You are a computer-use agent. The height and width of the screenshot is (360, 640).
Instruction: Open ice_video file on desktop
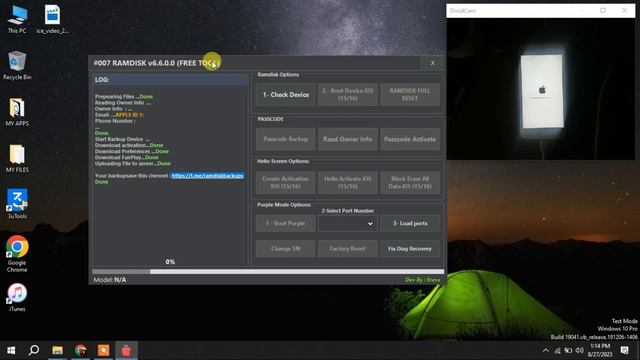pos(52,19)
